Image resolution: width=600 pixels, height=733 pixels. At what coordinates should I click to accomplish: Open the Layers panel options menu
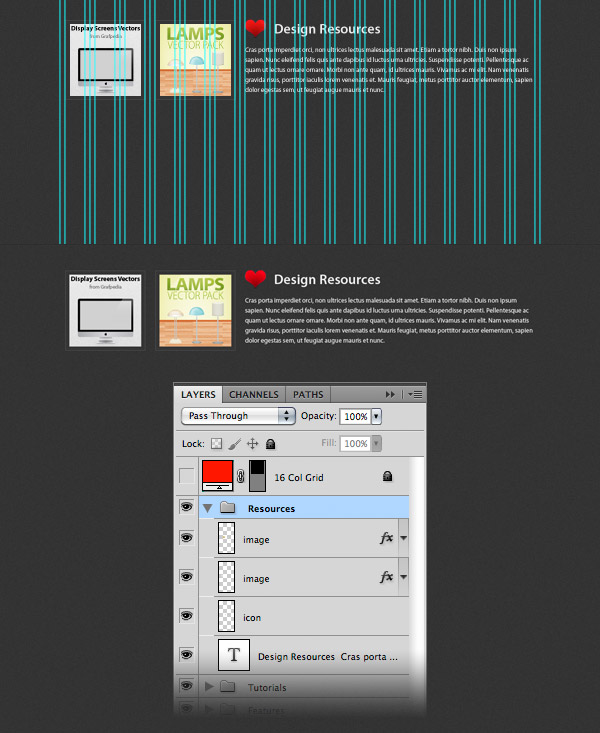click(x=415, y=395)
